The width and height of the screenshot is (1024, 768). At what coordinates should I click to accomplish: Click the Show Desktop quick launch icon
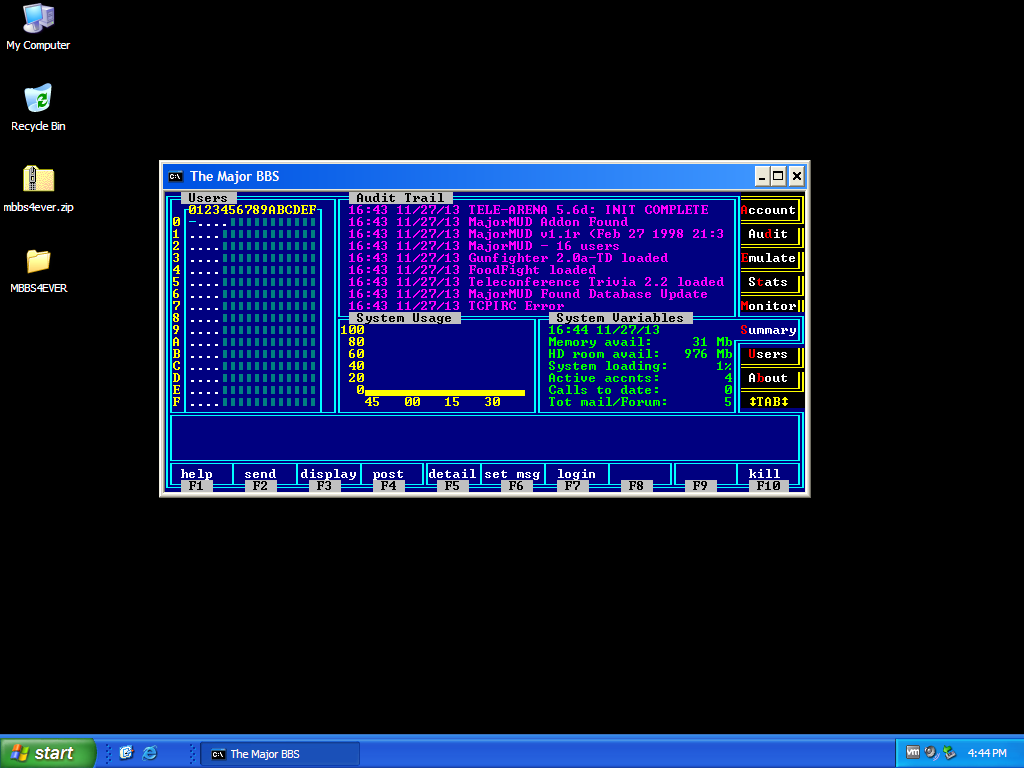tap(127, 753)
